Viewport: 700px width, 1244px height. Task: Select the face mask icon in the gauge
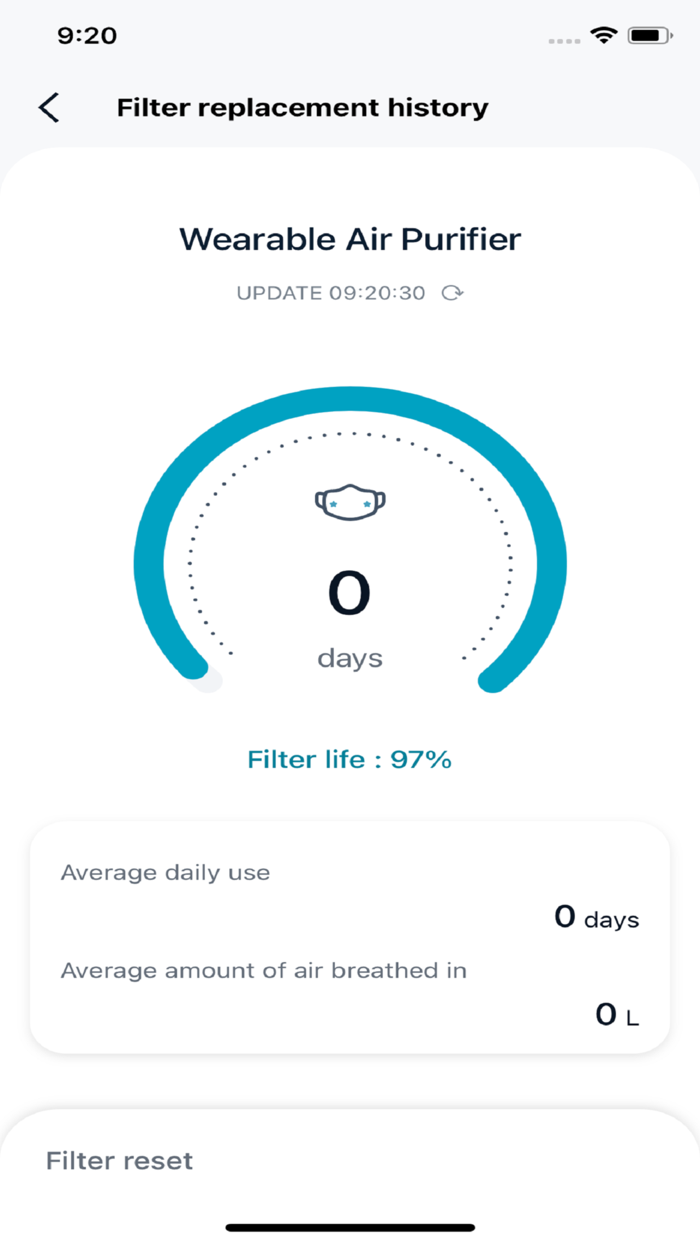point(350,500)
